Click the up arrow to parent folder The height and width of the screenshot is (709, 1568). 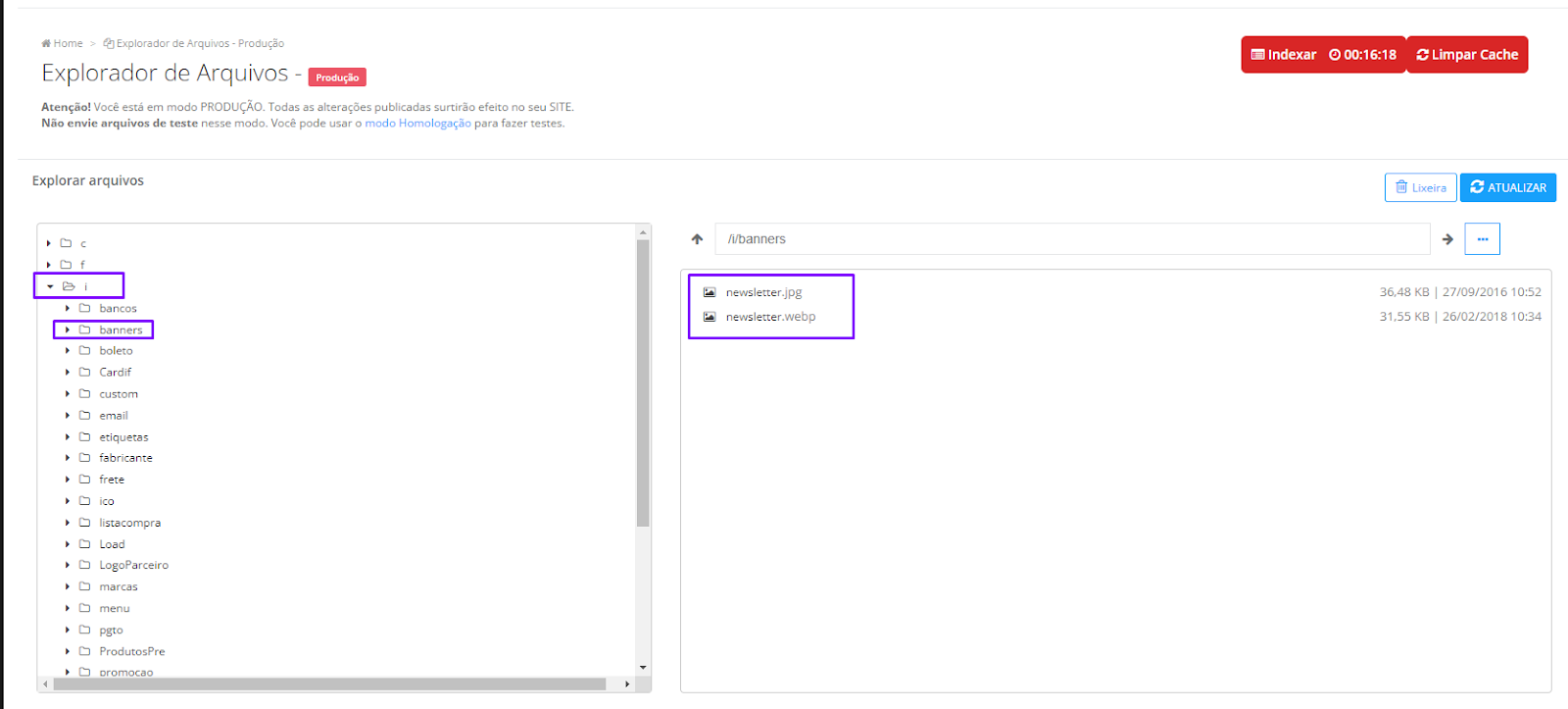click(x=697, y=239)
